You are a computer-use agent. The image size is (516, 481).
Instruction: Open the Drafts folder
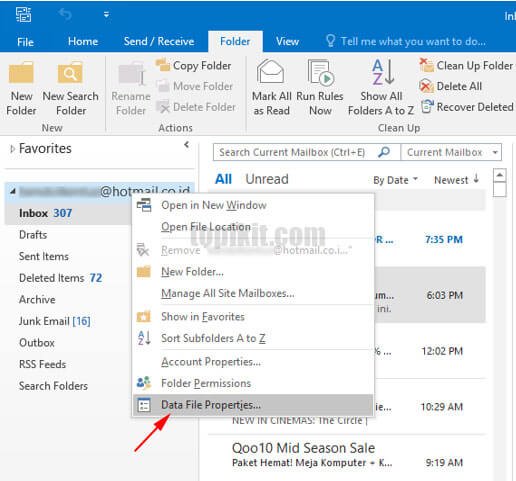click(33, 235)
